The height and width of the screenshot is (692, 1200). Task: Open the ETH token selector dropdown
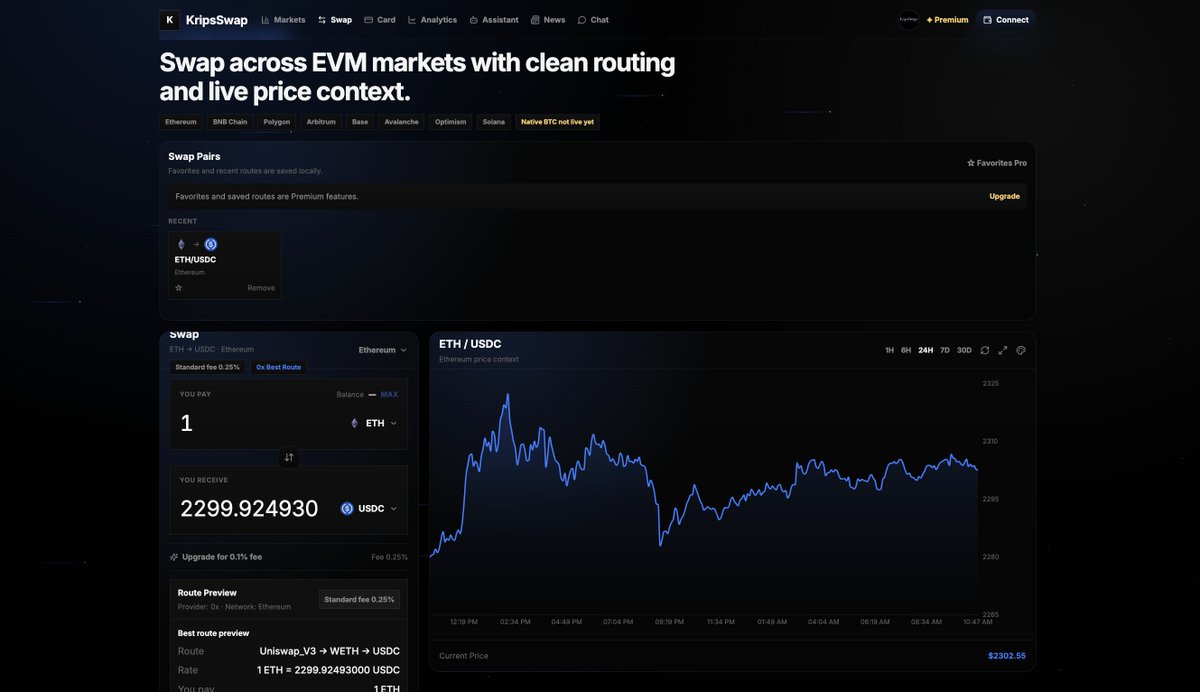tap(373, 423)
